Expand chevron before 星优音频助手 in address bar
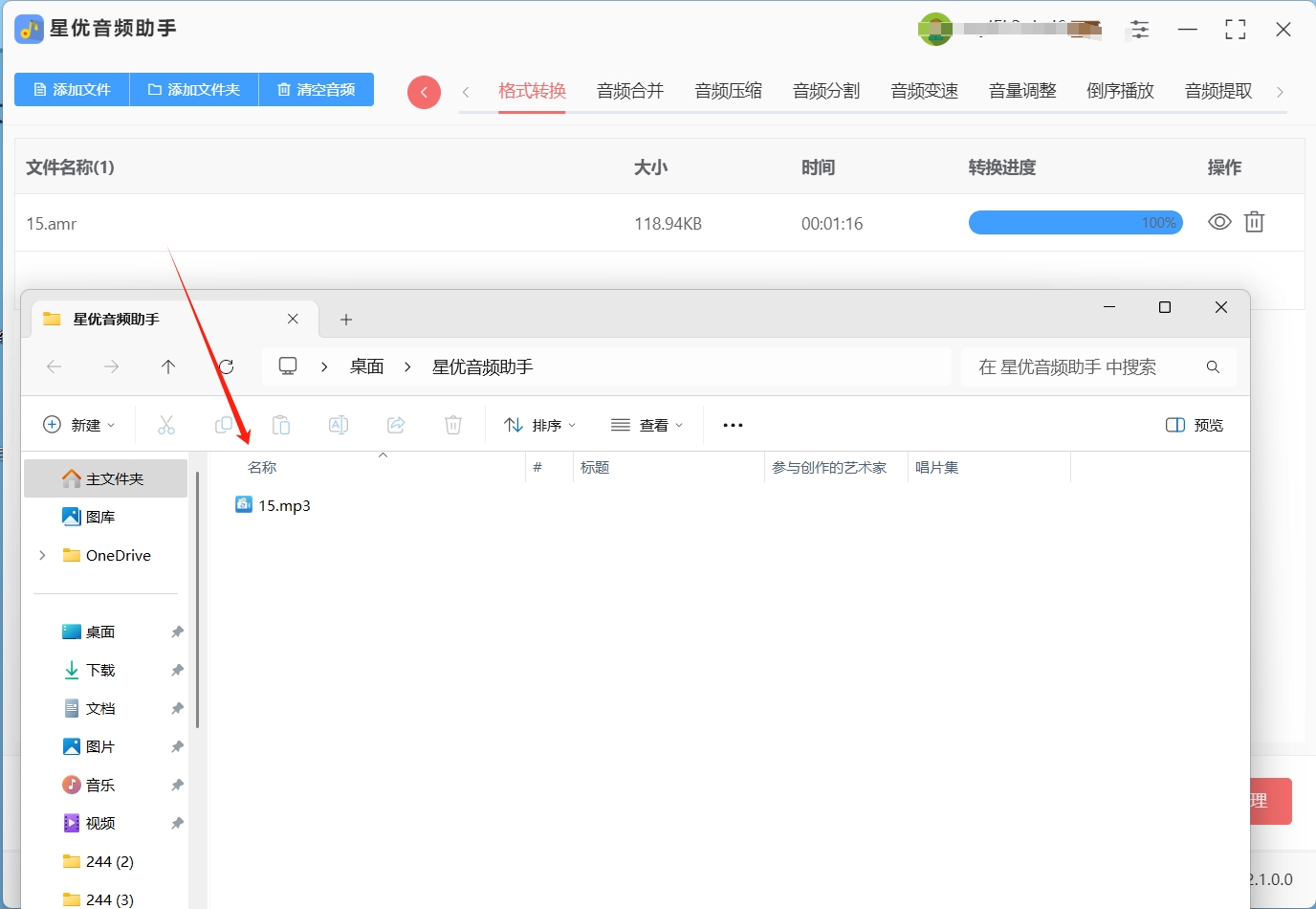Viewport: 1316px width, 909px height. tap(407, 366)
